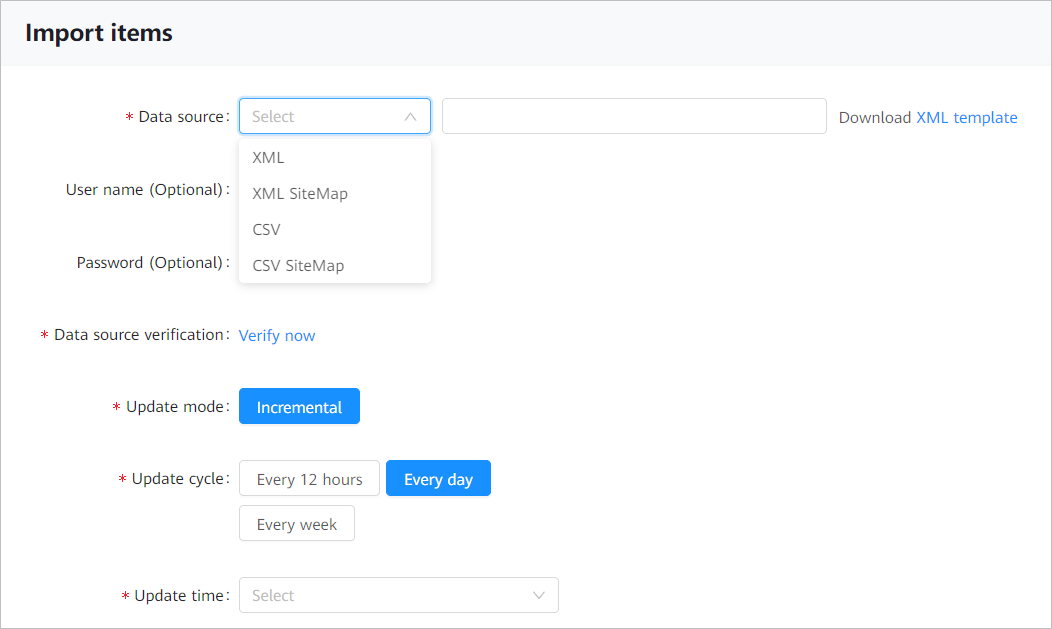Pick XML SiteMap from the dropdown list
This screenshot has width=1052, height=629.
coord(300,194)
